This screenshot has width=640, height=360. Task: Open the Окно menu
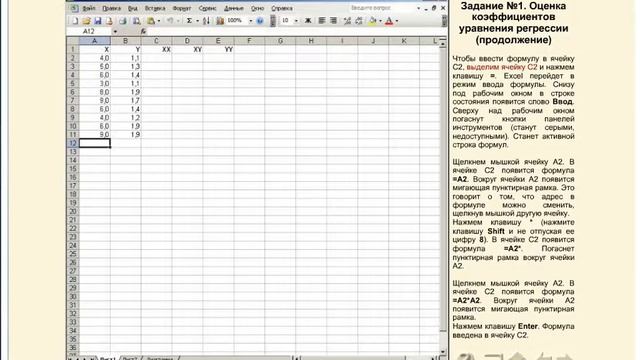[257, 8]
